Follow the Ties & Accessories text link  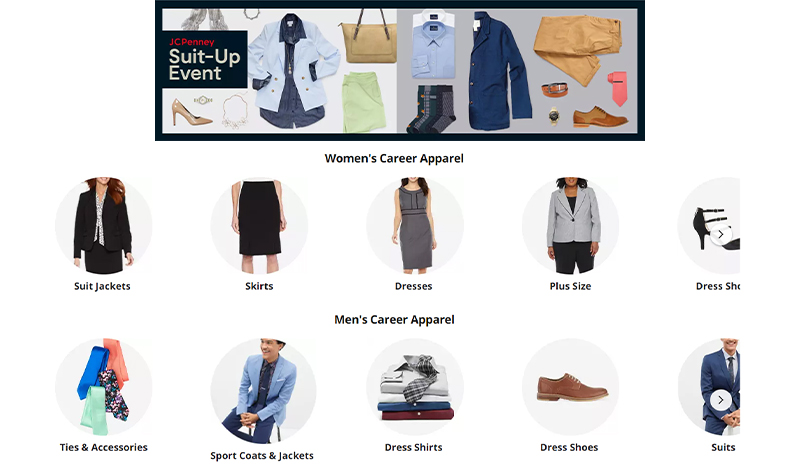104,447
